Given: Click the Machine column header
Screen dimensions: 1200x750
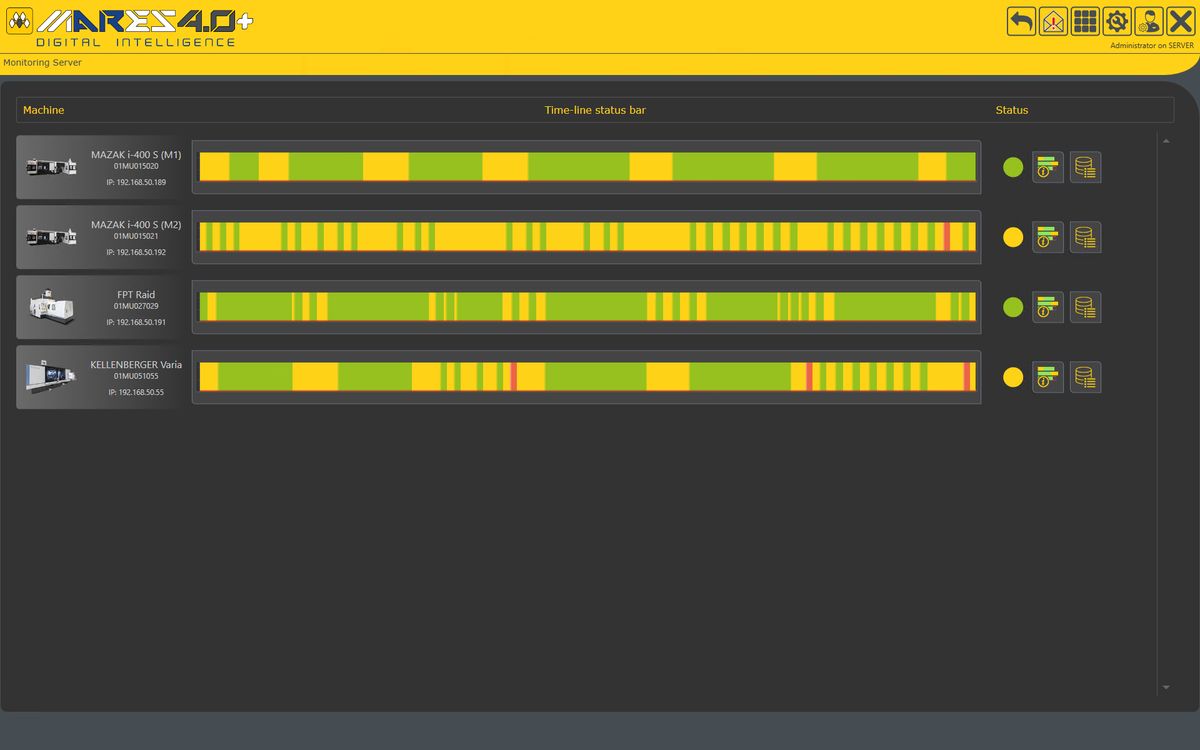Looking at the screenshot, I should pos(43,110).
